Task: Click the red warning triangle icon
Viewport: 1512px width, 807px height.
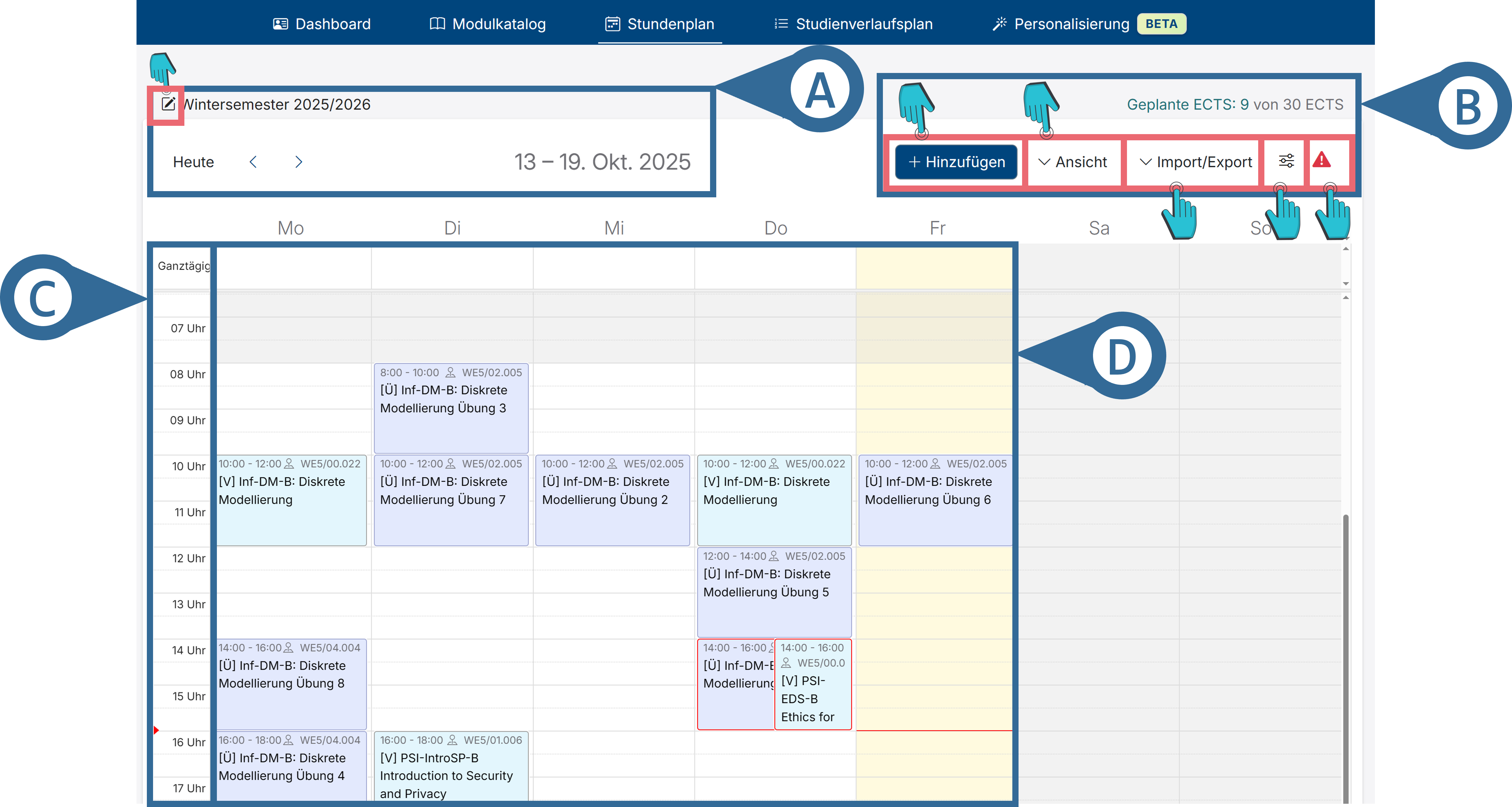Action: tap(1321, 160)
